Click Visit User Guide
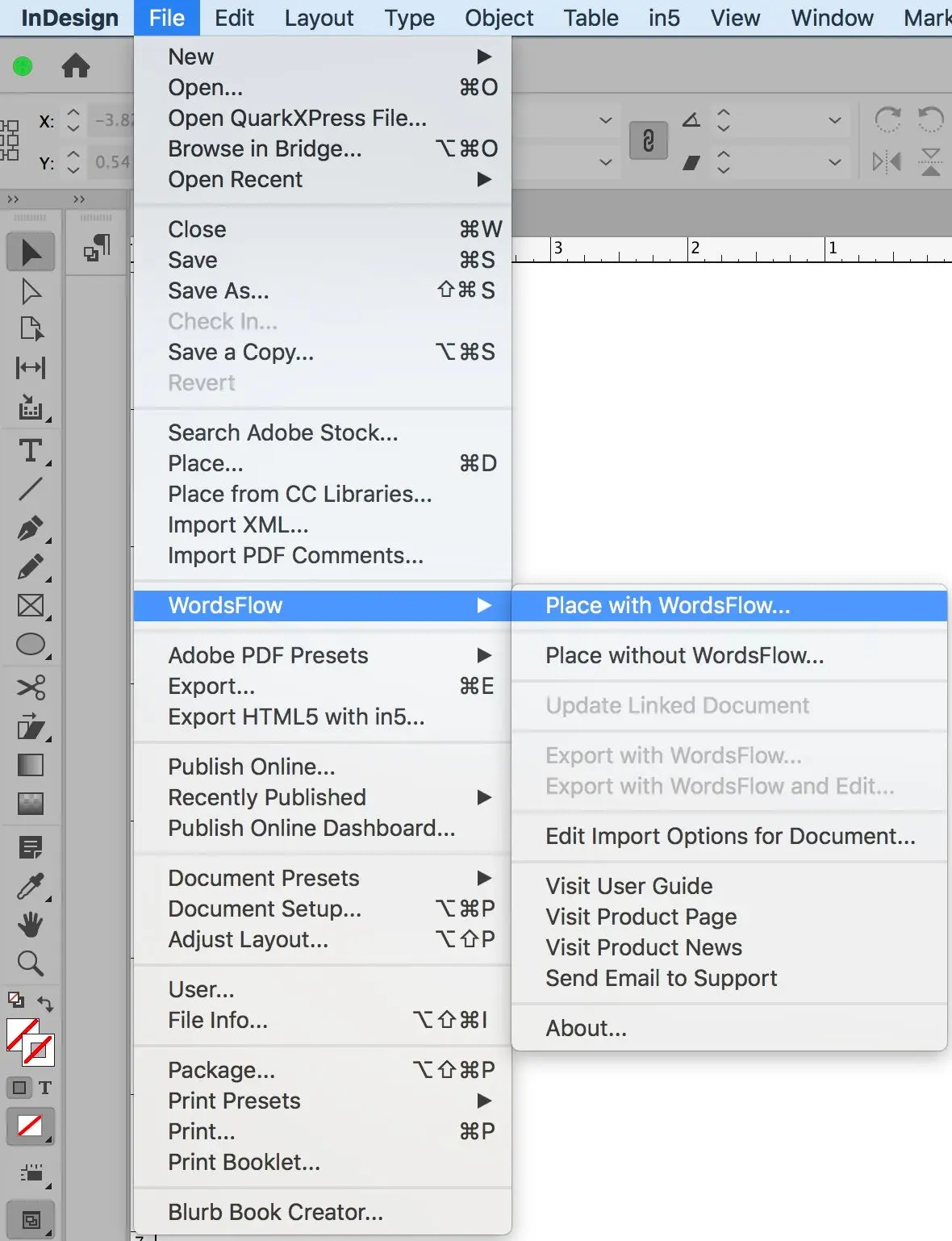 tap(628, 885)
